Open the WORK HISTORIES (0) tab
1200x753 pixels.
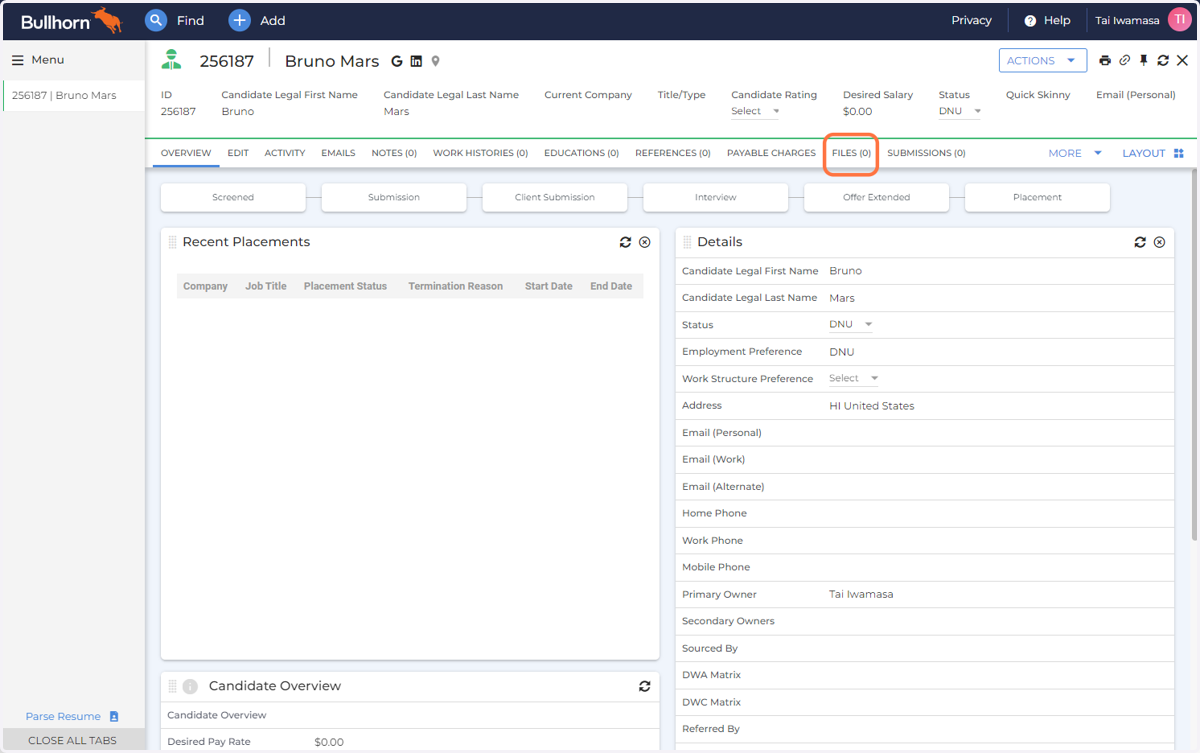click(x=480, y=153)
